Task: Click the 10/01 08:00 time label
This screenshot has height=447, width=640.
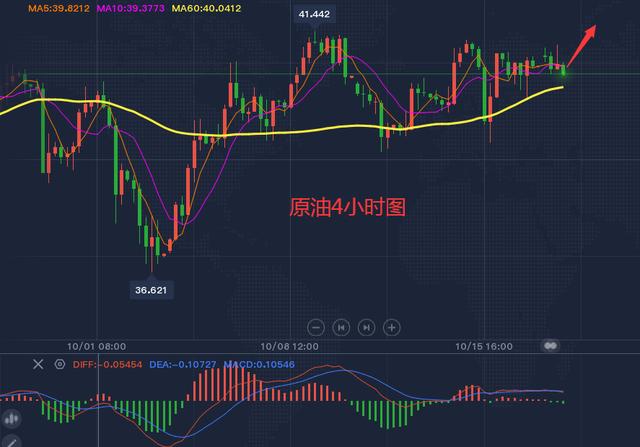Action: (x=96, y=347)
